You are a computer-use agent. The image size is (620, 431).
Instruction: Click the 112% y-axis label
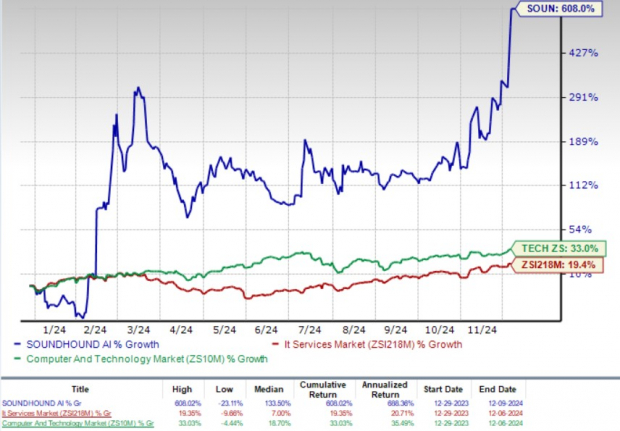coord(583,185)
